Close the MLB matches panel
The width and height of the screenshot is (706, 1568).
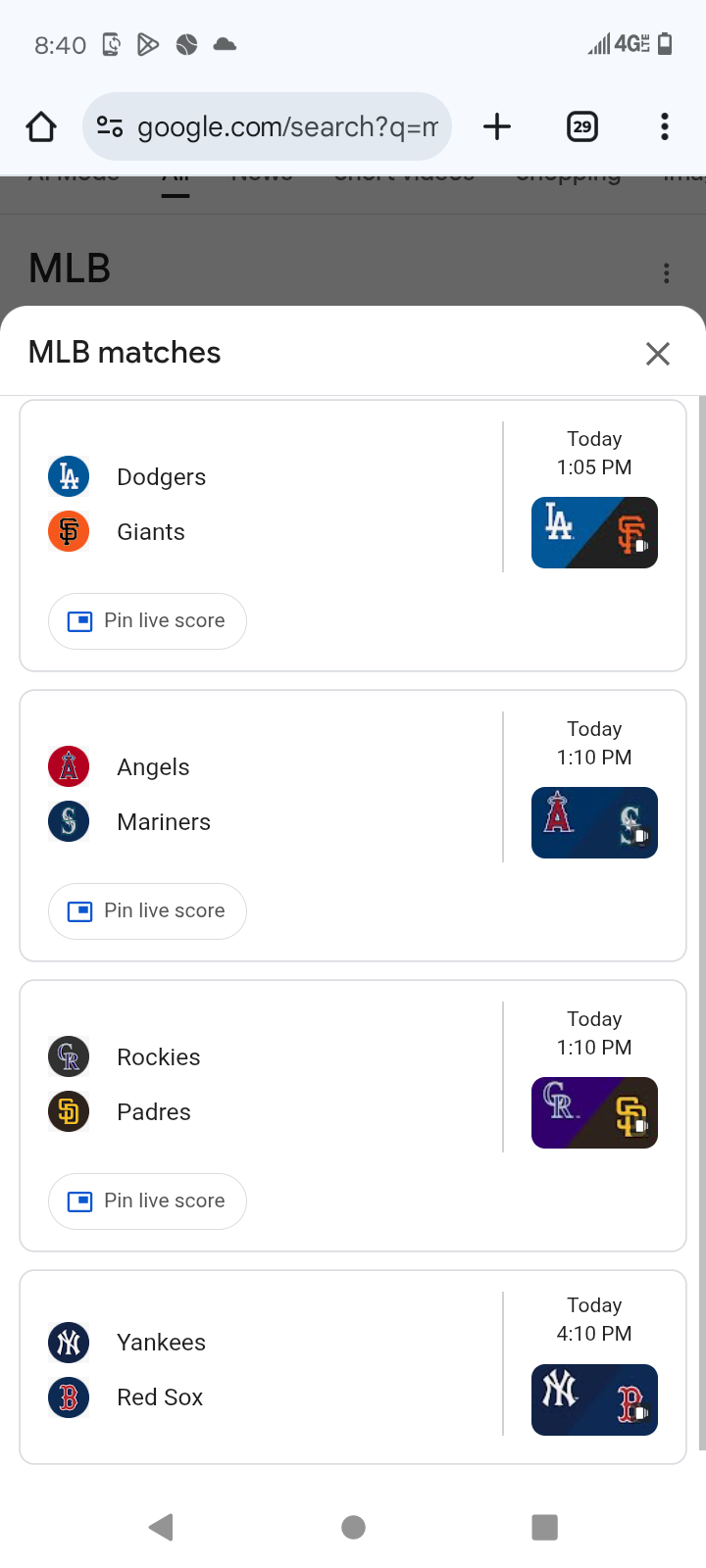click(658, 354)
